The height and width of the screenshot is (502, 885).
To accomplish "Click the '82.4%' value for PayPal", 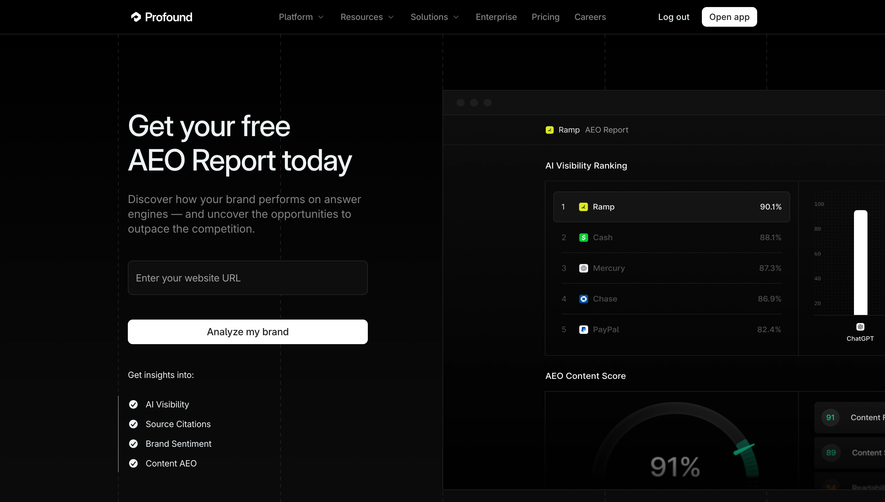I will (769, 330).
